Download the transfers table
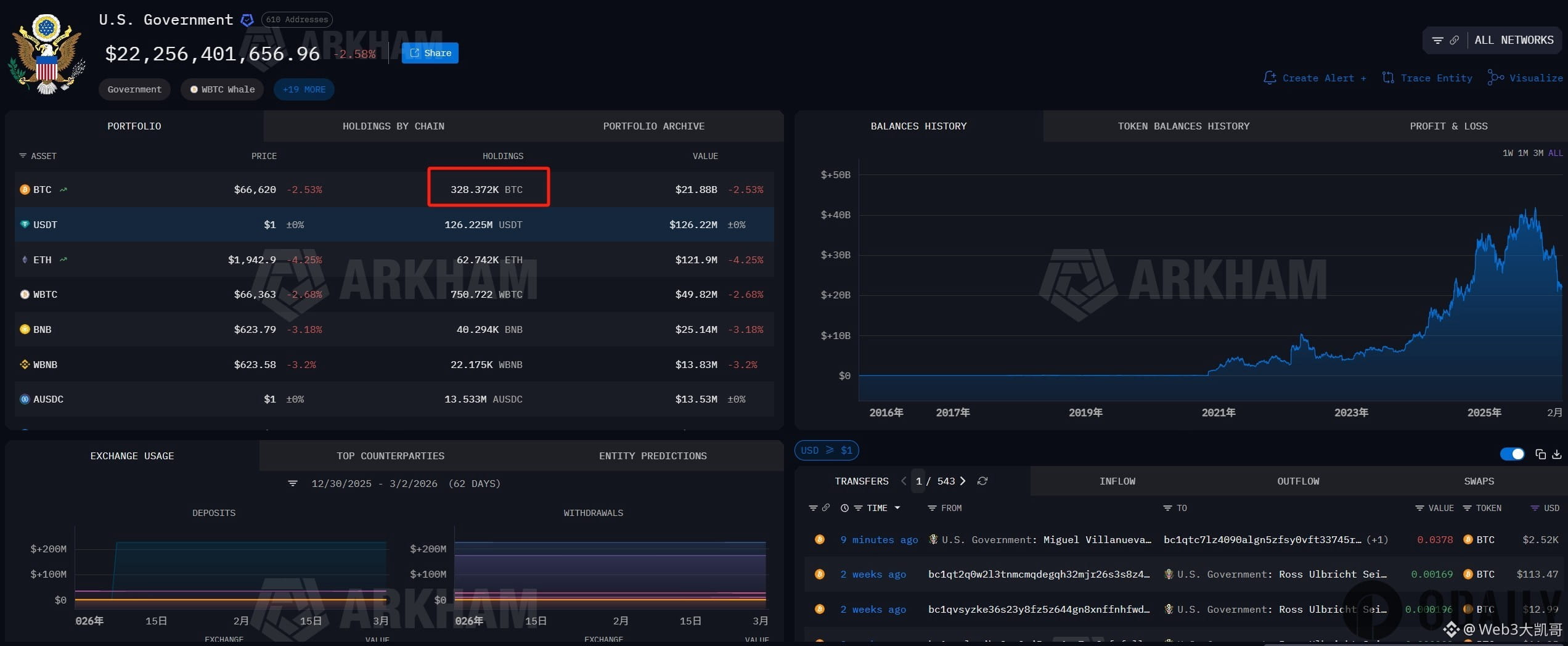The height and width of the screenshot is (646, 1568). pos(1557,454)
